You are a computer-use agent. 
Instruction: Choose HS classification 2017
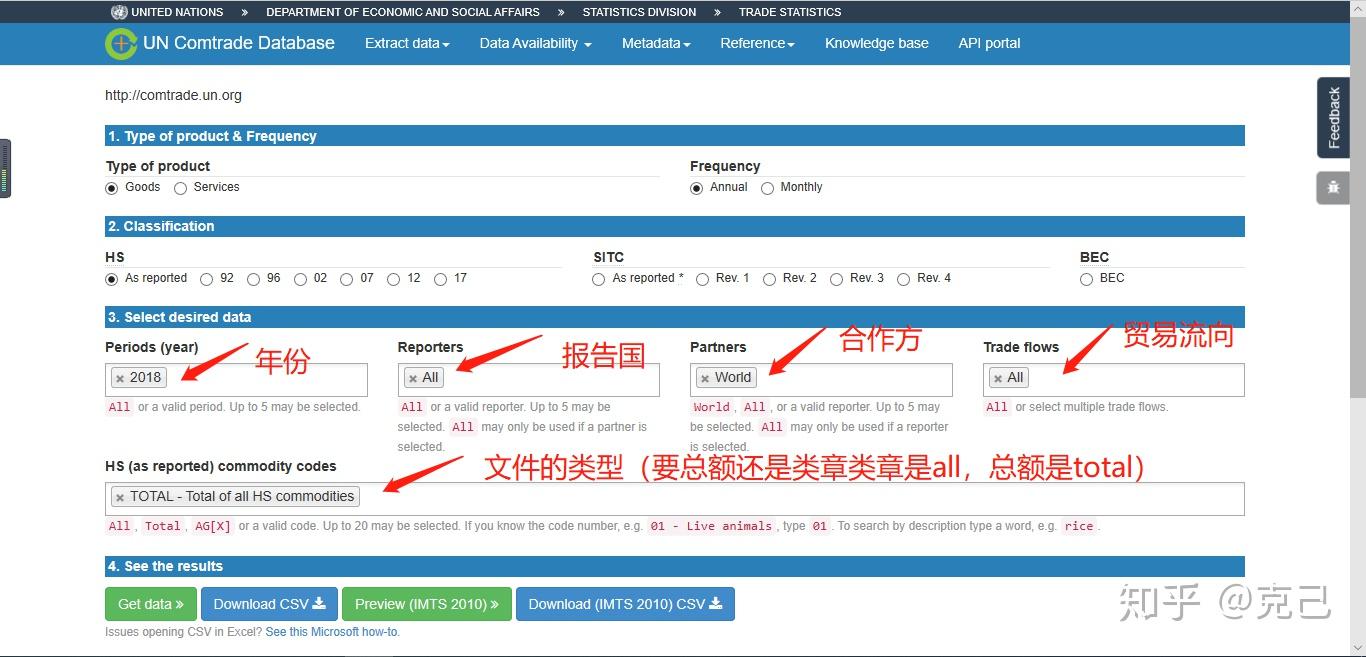pos(440,279)
